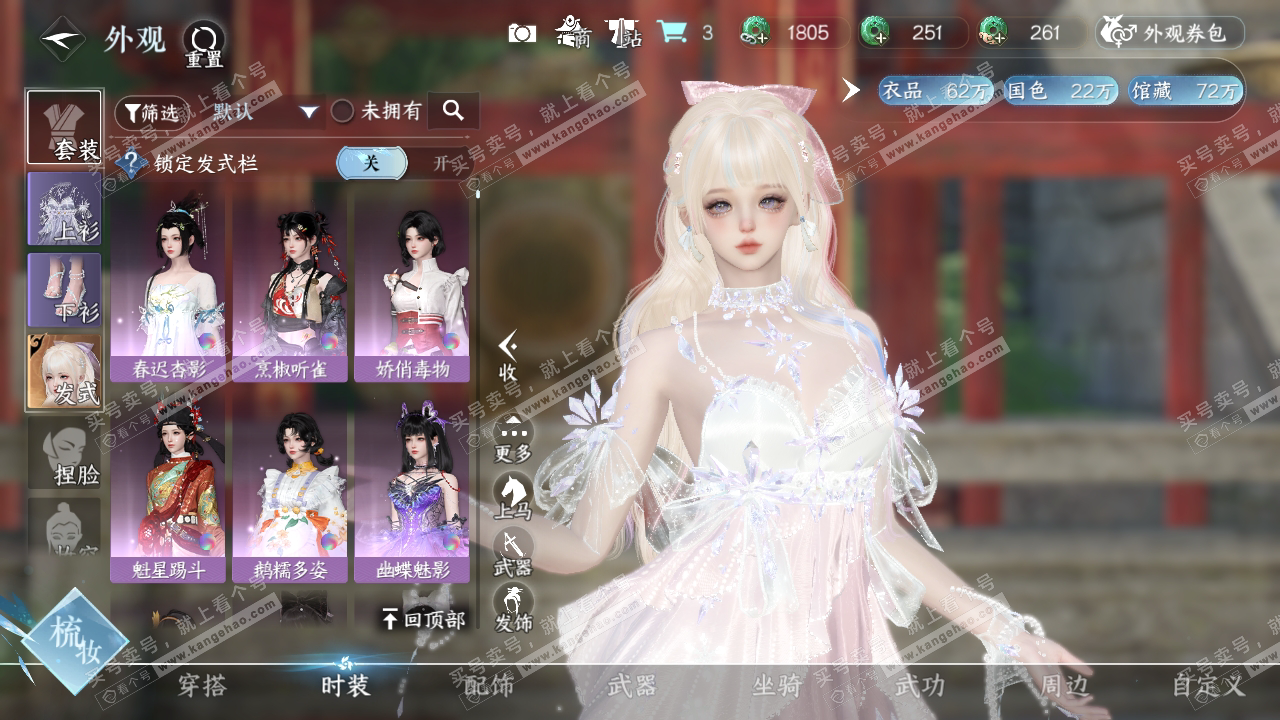Go back using the arrow beside 外观
This screenshot has height=720, width=1280.
pyautogui.click(x=62, y=39)
